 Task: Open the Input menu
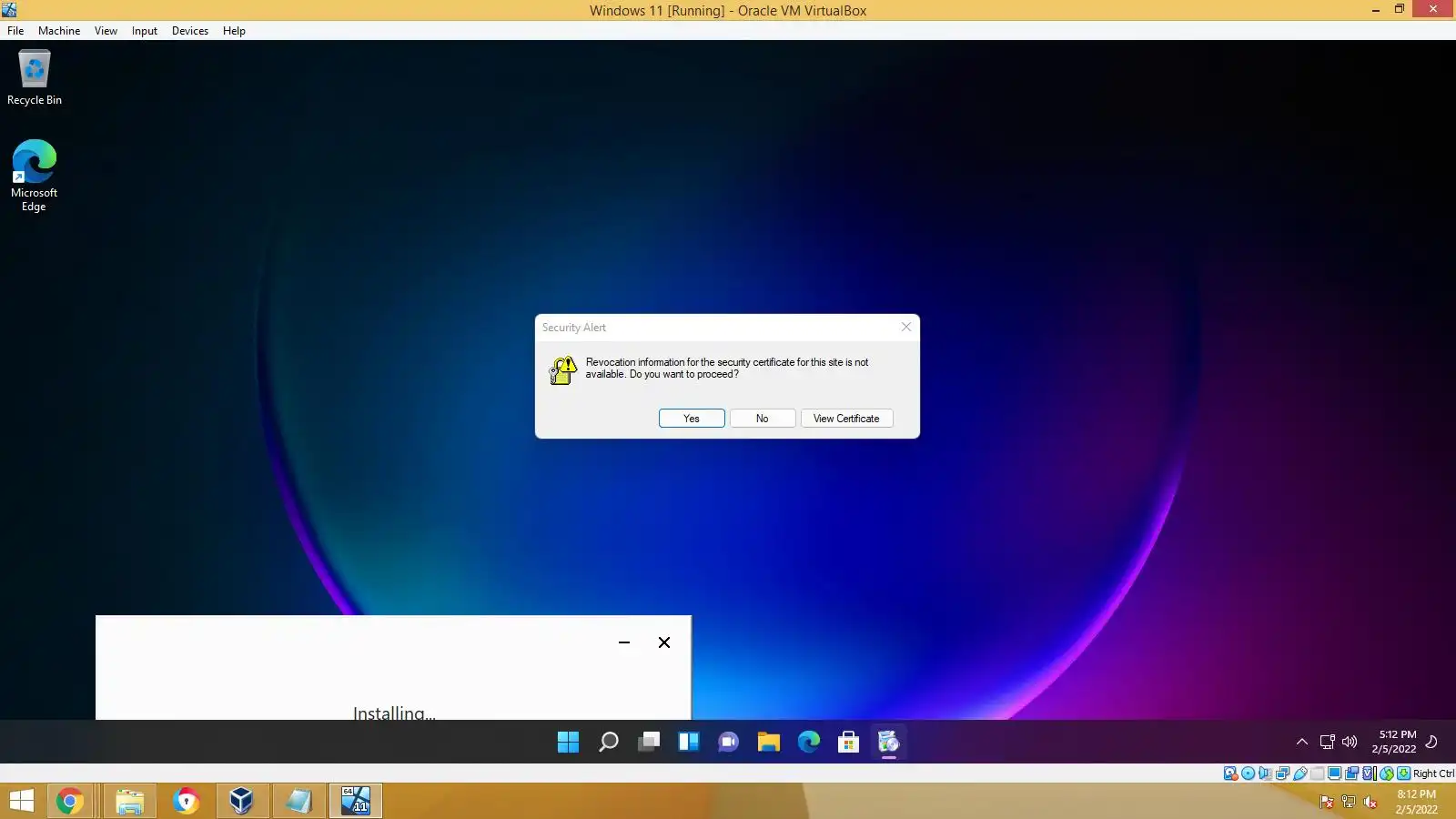pyautogui.click(x=145, y=31)
